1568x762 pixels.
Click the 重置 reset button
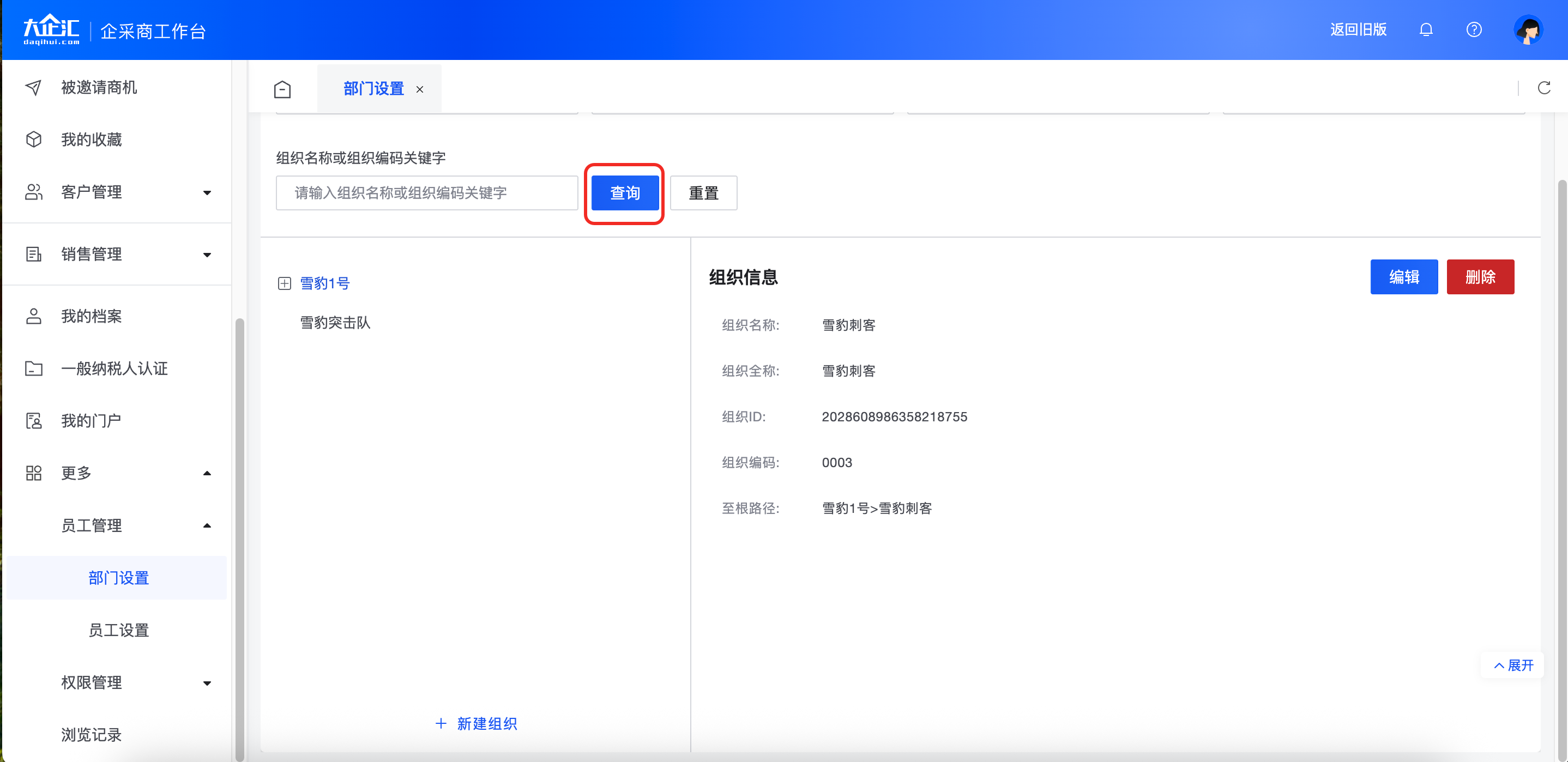tap(703, 193)
